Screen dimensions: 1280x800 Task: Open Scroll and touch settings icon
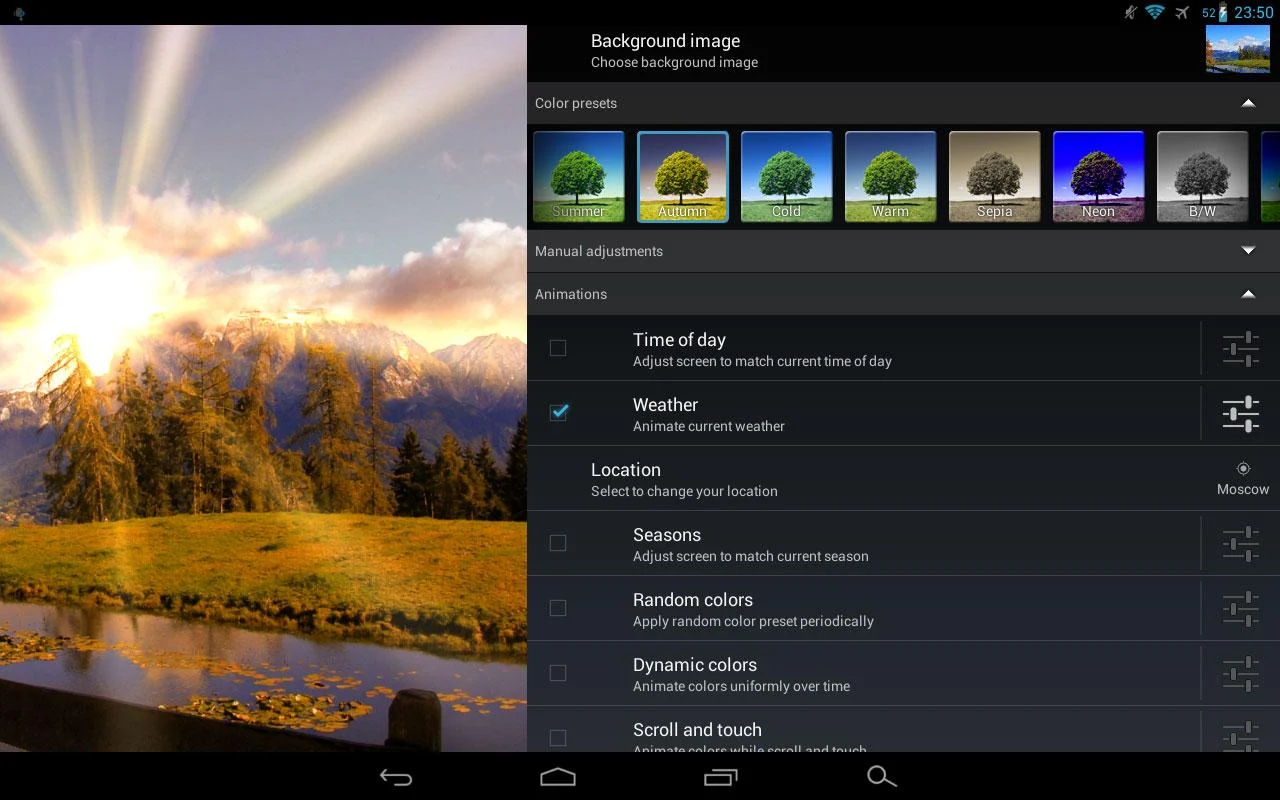[x=1239, y=734]
